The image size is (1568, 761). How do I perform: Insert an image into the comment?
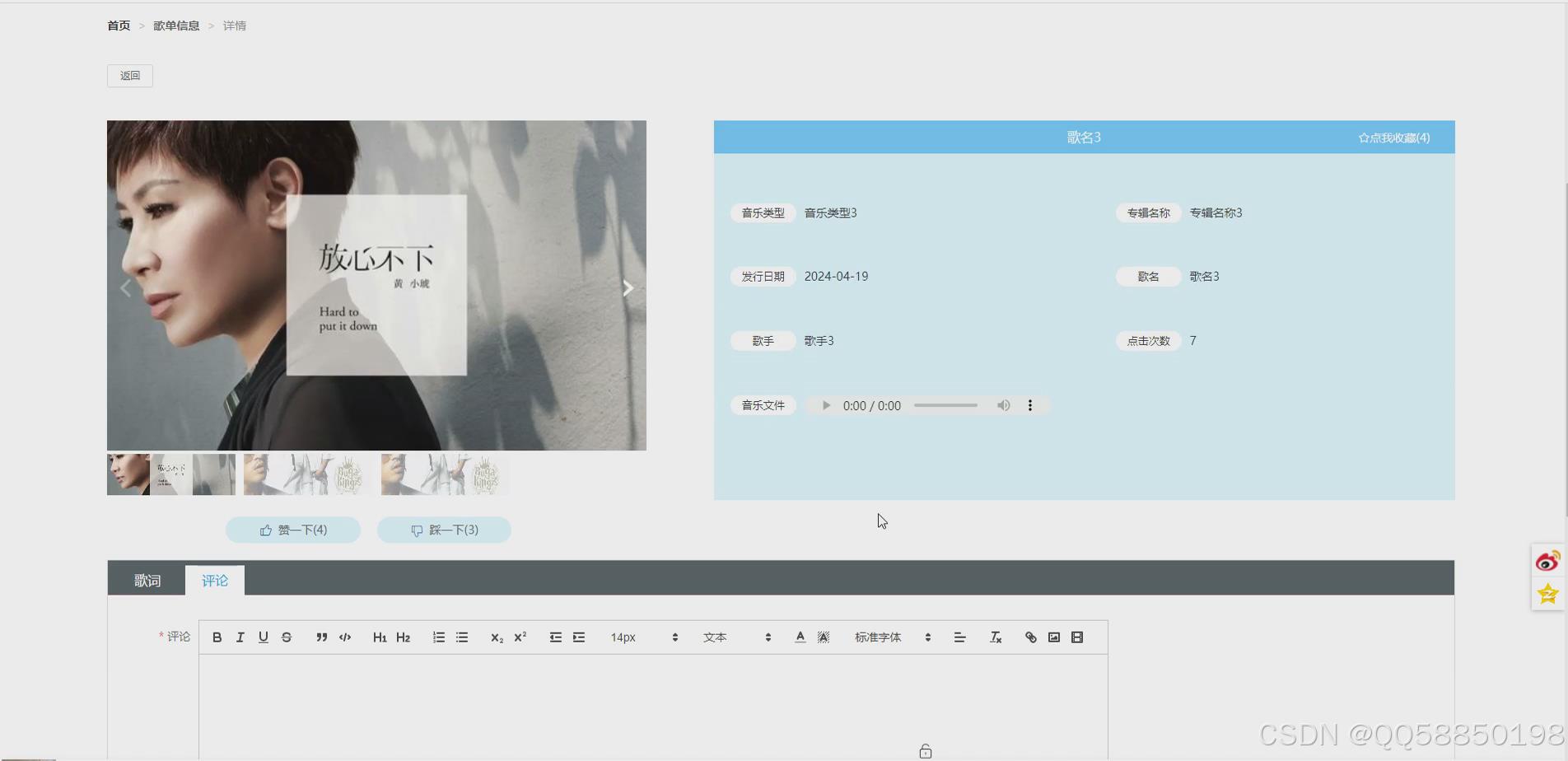click(1053, 637)
